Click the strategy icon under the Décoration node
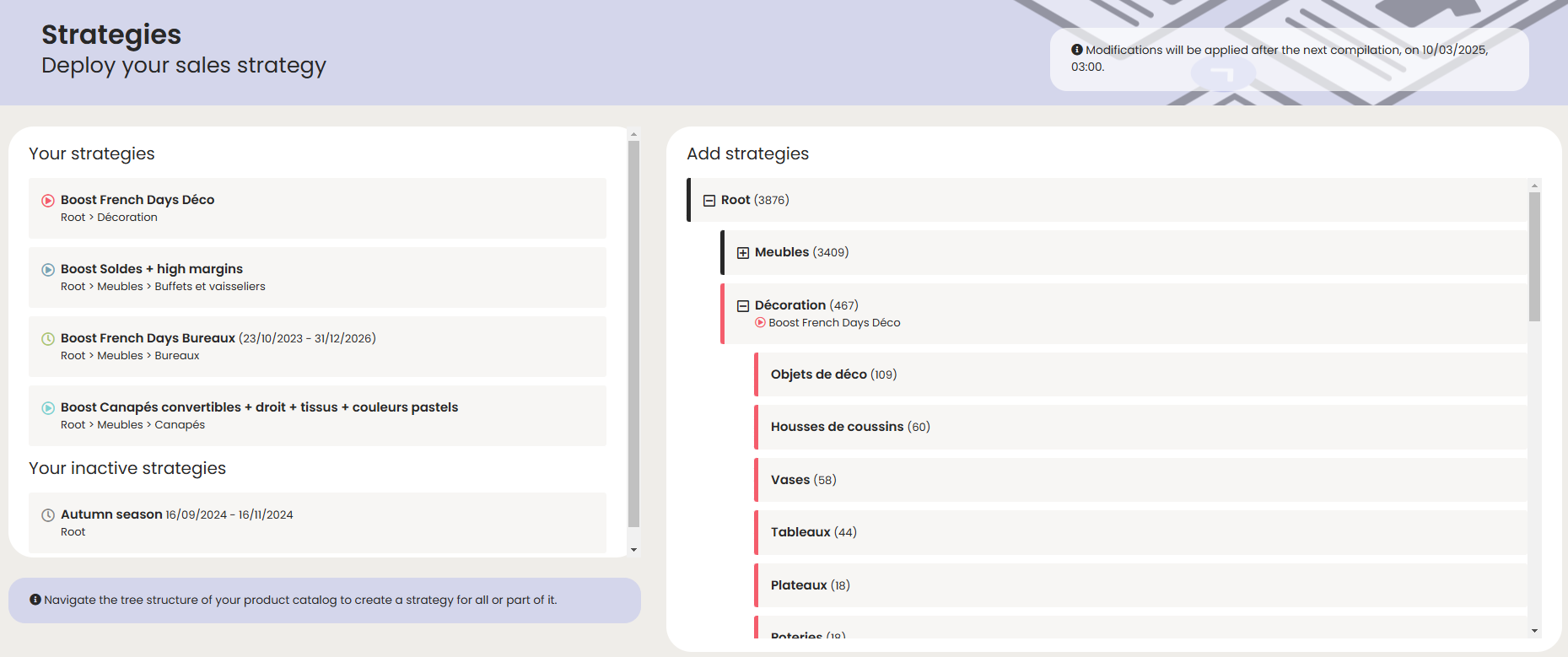Screen dimensions: 1568x657 [760, 323]
